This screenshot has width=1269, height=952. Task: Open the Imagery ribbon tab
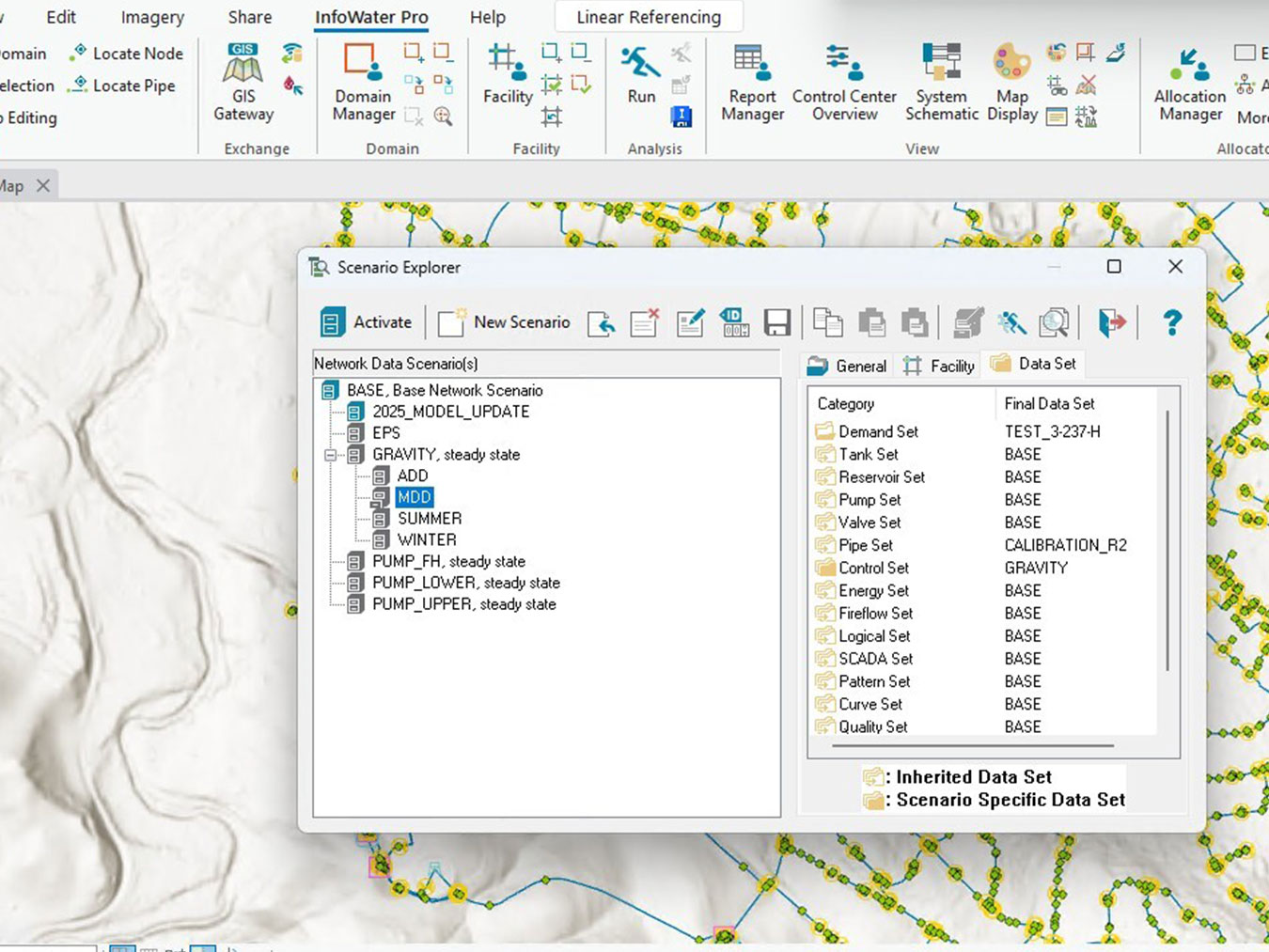(152, 17)
